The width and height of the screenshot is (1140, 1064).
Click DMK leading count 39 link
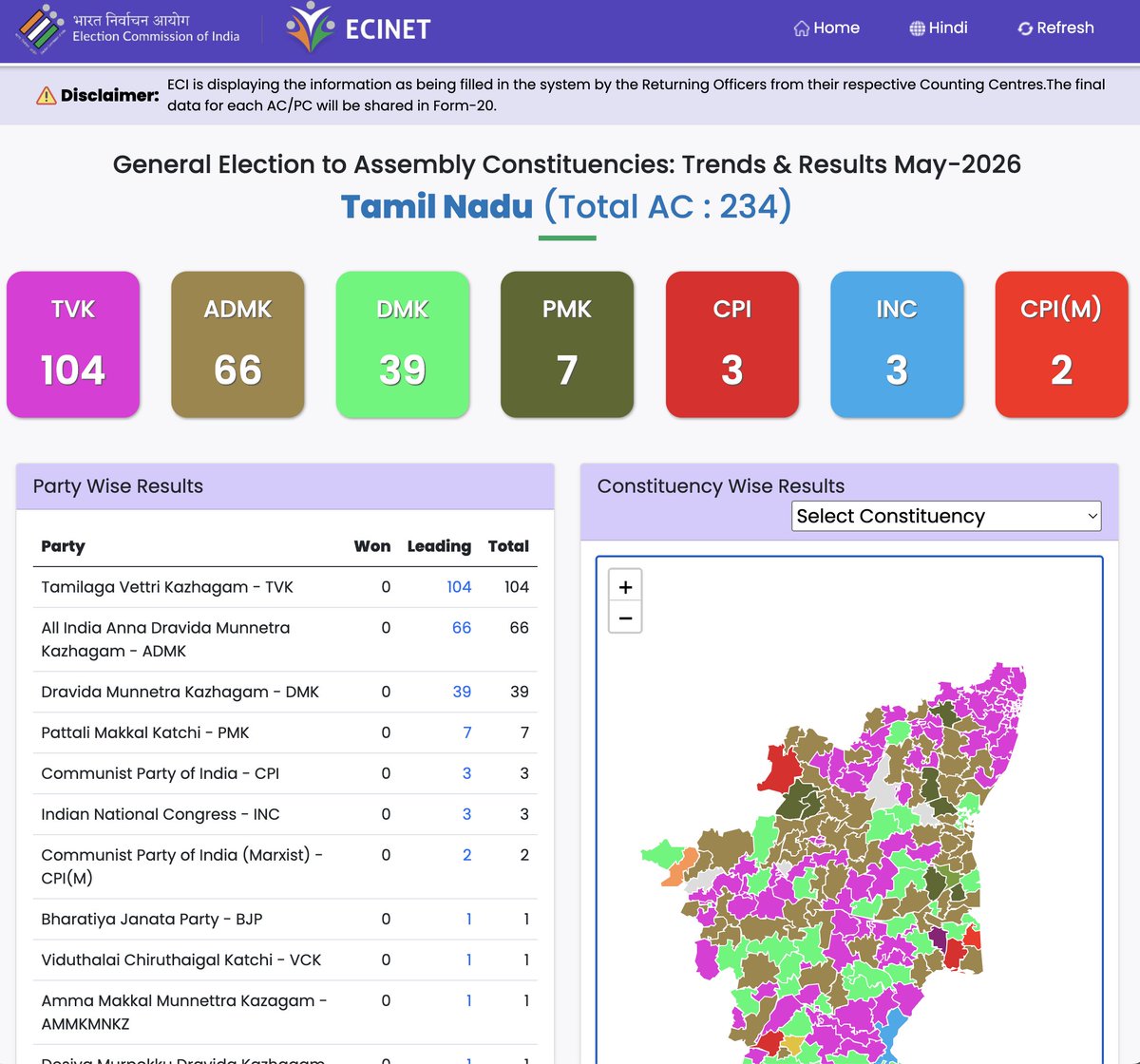pos(462,692)
